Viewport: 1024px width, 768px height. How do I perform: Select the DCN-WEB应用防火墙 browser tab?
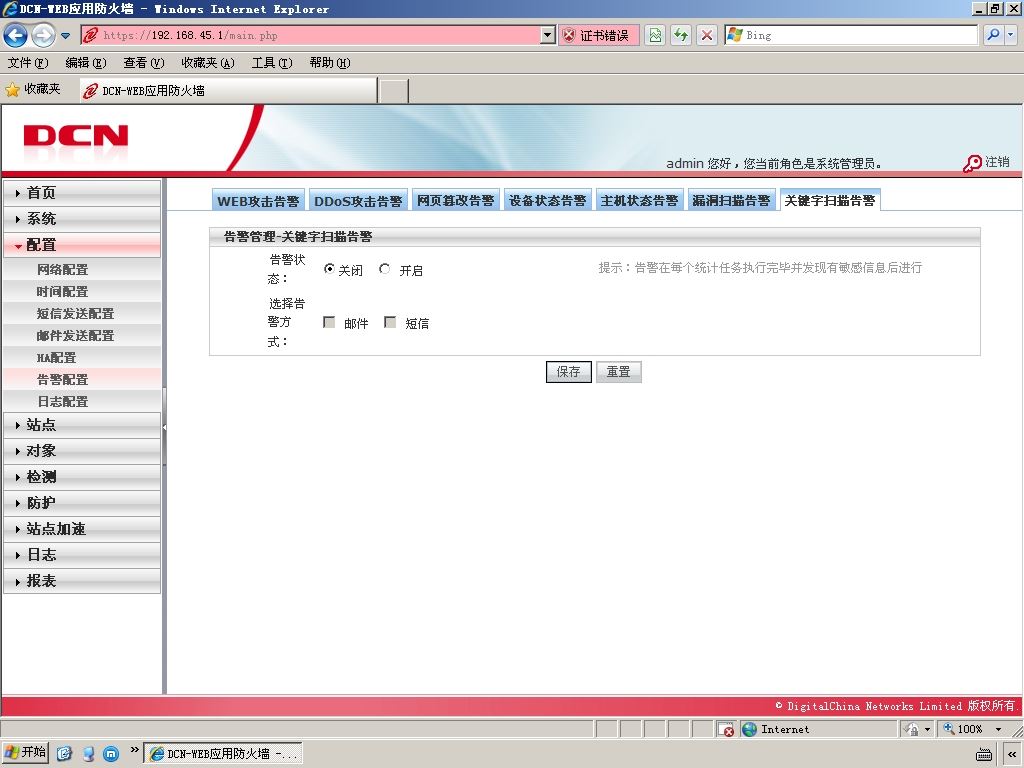228,91
